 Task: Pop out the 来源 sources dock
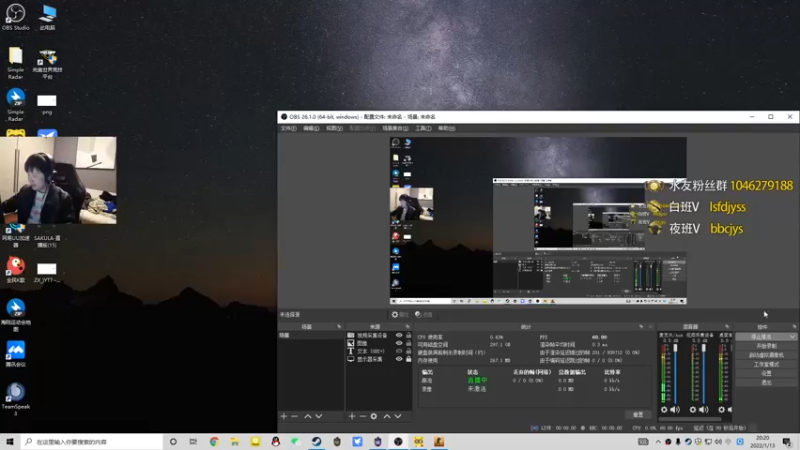click(x=407, y=327)
